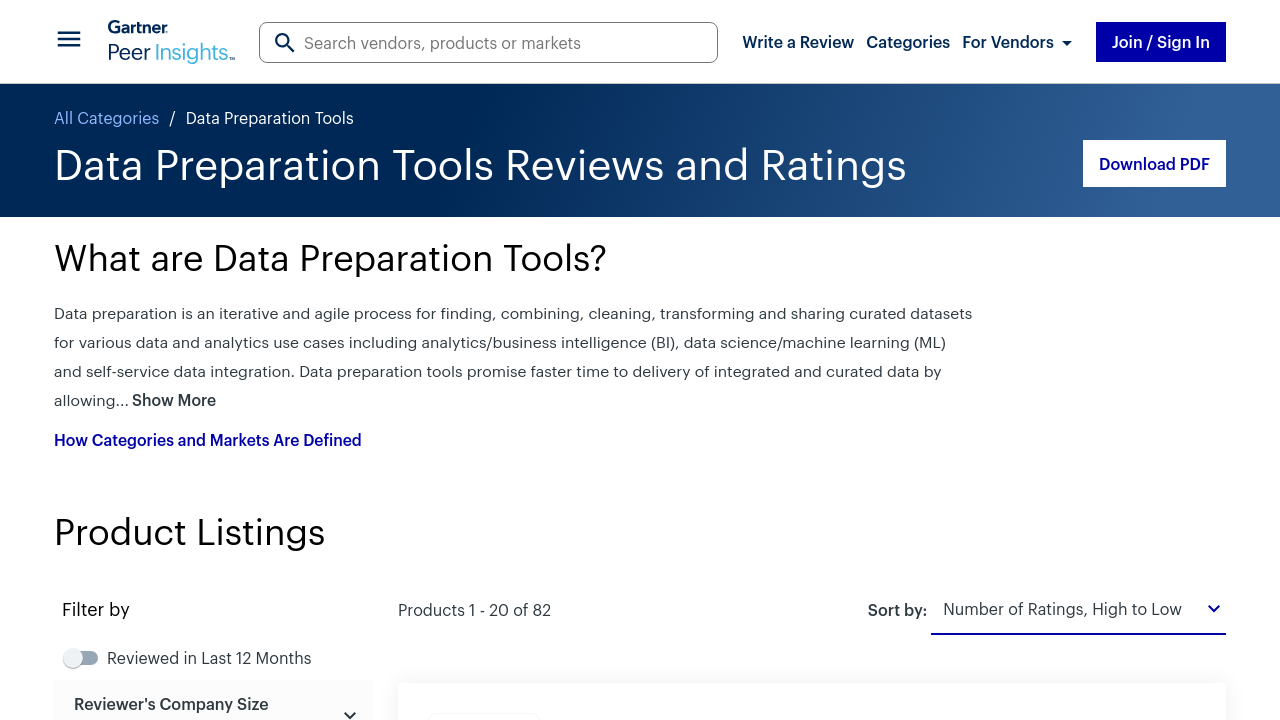Click the Gartner Peer Insights logo
The width and height of the screenshot is (1280, 720).
click(x=171, y=42)
